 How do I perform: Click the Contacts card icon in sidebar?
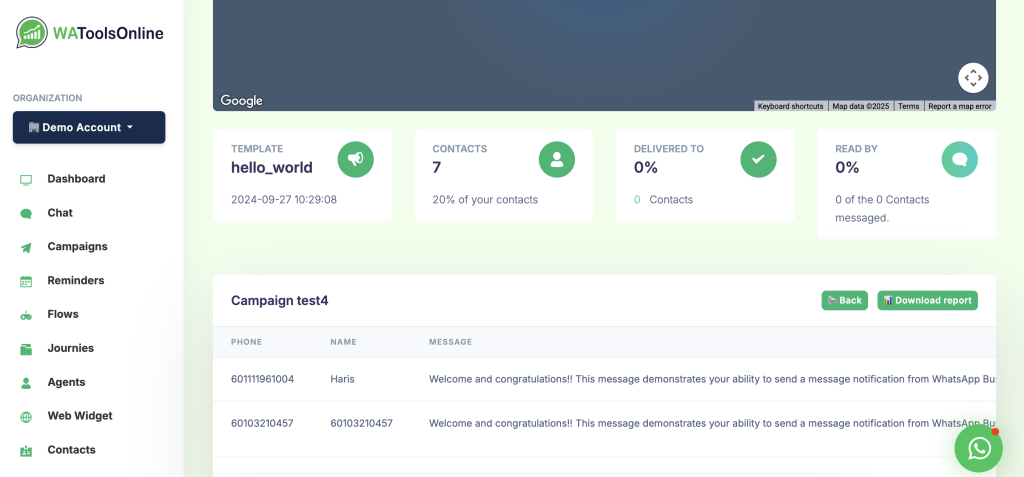(26, 451)
